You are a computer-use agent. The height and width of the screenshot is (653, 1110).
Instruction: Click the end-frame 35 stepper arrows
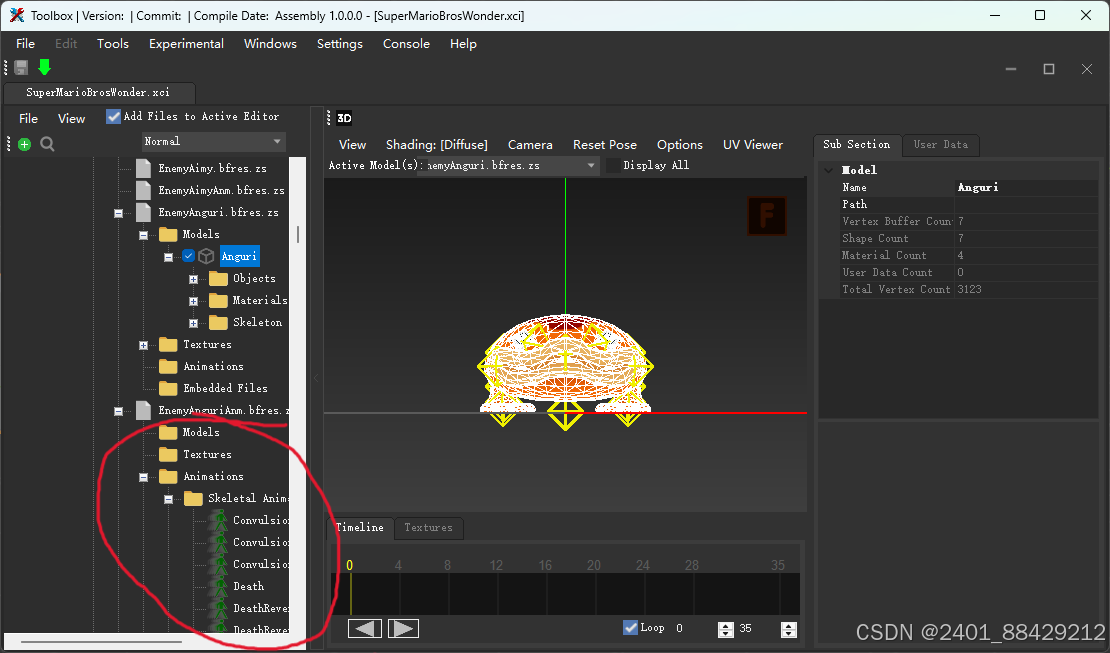tap(789, 630)
